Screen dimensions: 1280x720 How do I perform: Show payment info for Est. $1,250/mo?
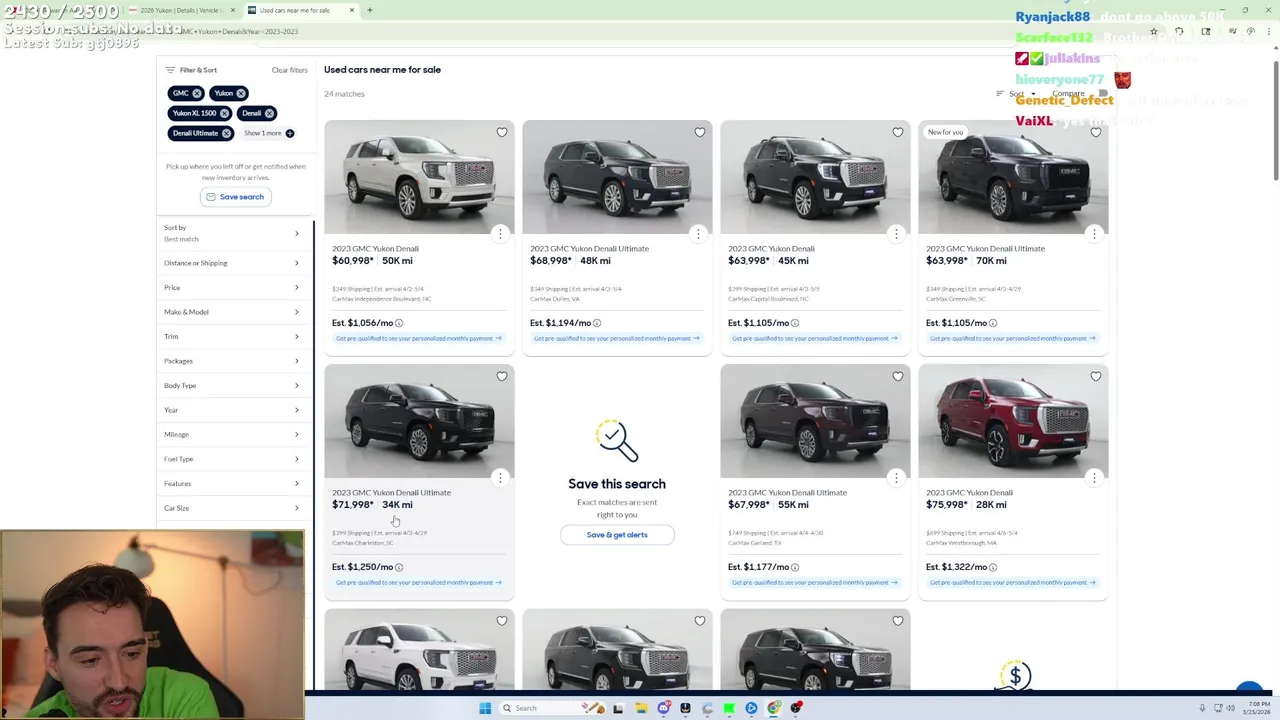tap(399, 567)
